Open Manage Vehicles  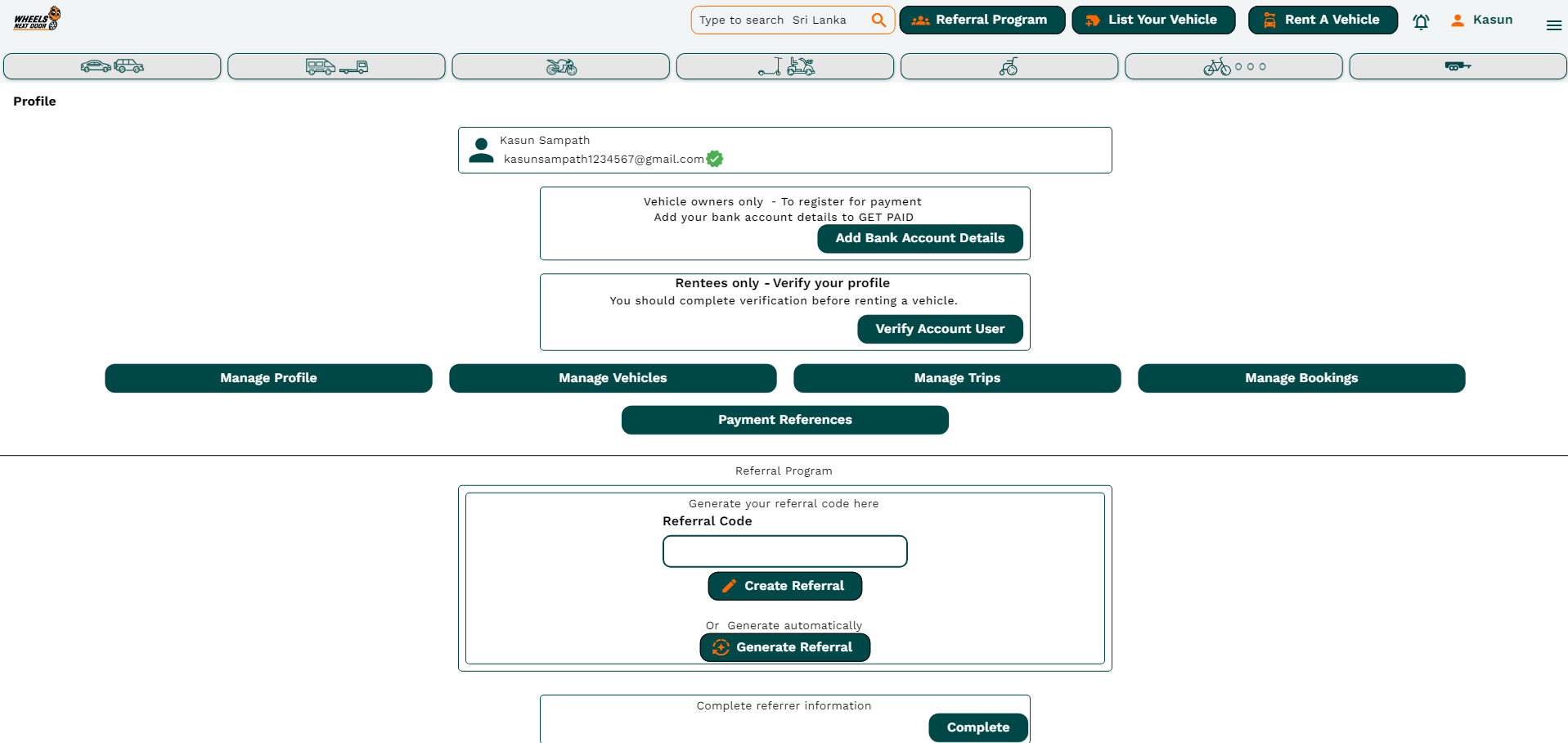click(x=613, y=378)
